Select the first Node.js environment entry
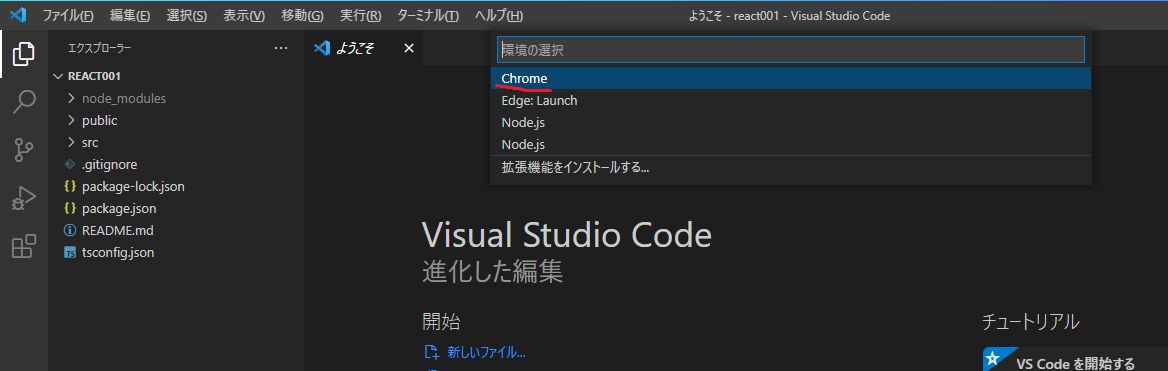Viewport: 1168px width, 371px height. [x=791, y=122]
